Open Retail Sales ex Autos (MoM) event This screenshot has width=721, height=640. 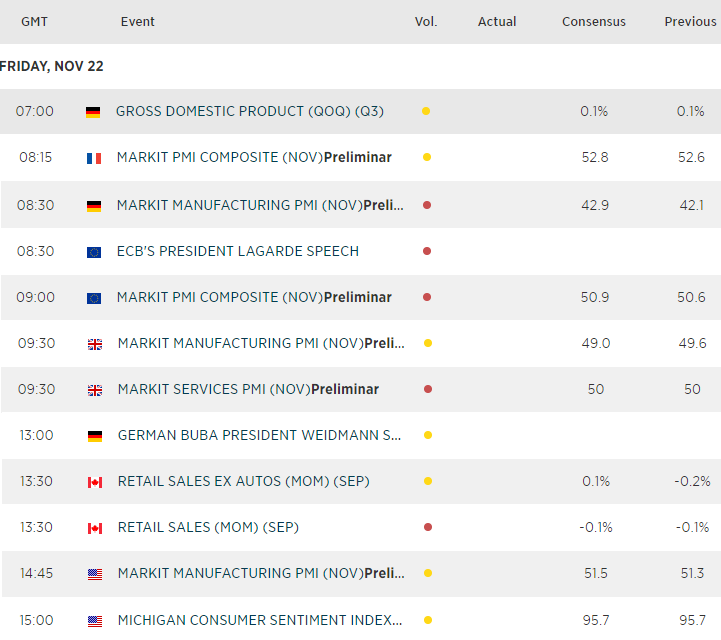coord(243,481)
